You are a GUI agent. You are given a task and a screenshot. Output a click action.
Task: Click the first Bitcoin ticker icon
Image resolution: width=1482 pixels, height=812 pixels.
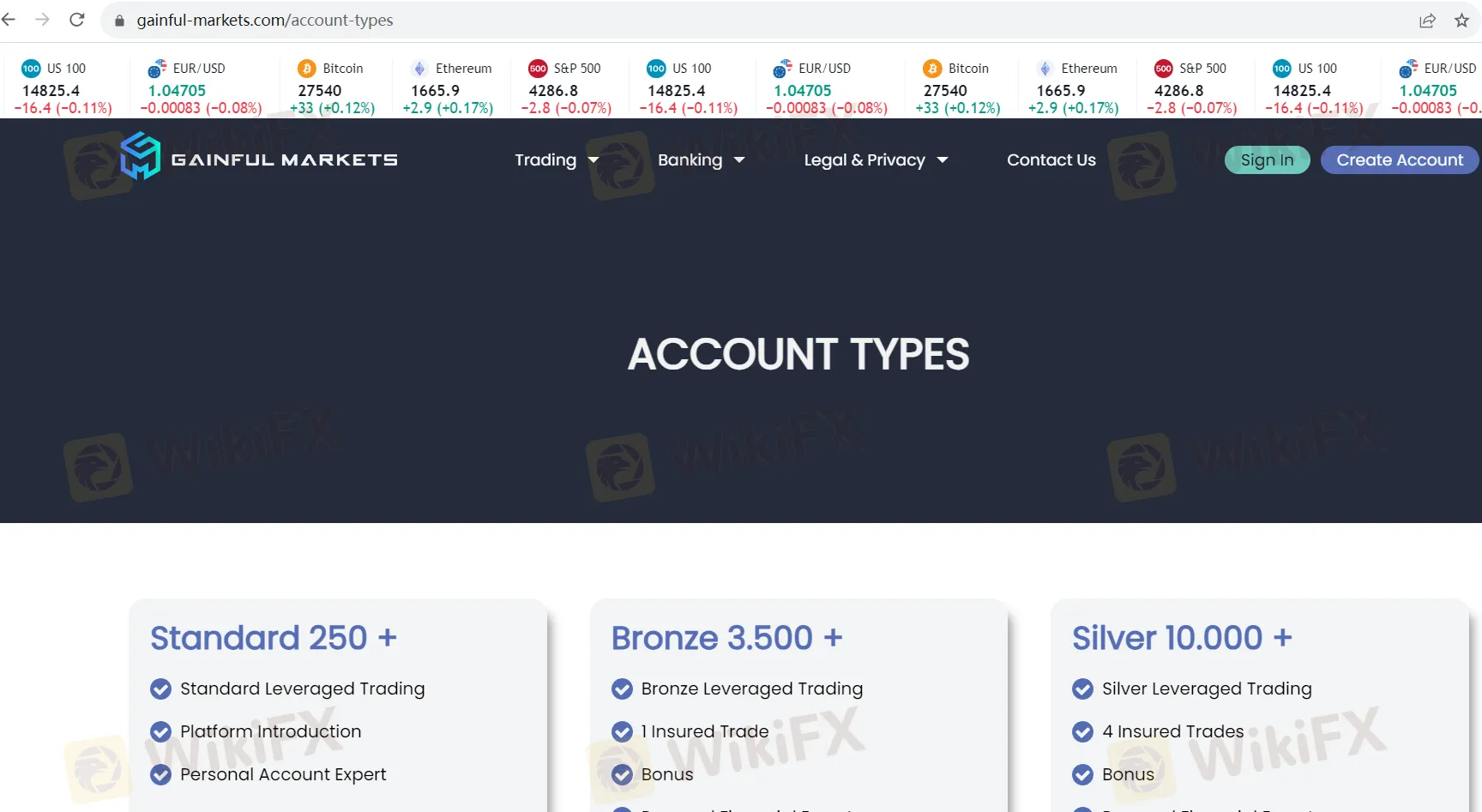click(307, 69)
